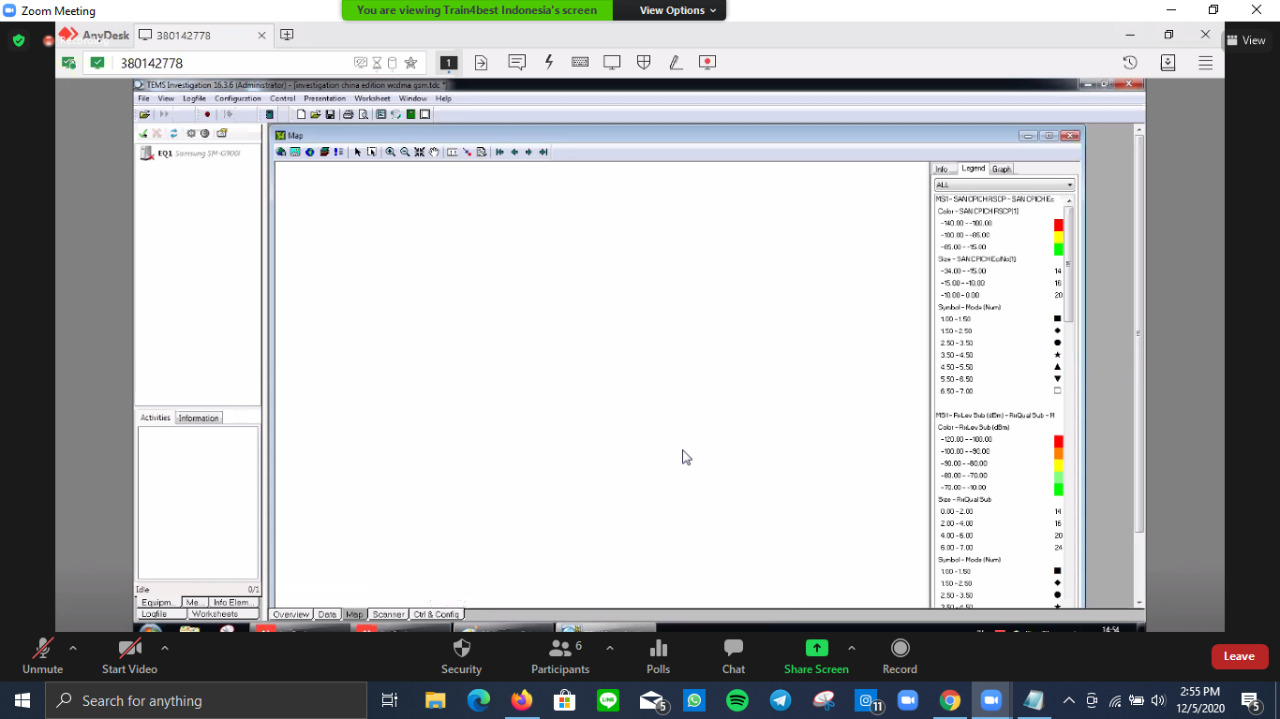1280x719 pixels.
Task: Click the print icon in TEMS toolbar
Action: pyautogui.click(x=348, y=115)
